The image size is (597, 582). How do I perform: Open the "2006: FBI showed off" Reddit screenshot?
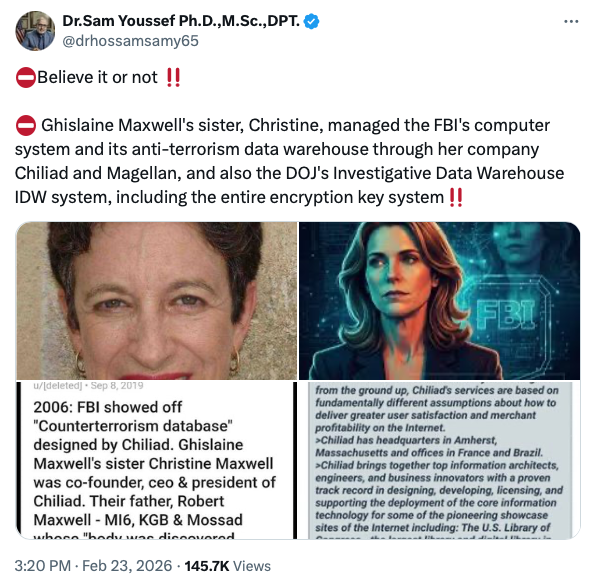click(x=156, y=460)
